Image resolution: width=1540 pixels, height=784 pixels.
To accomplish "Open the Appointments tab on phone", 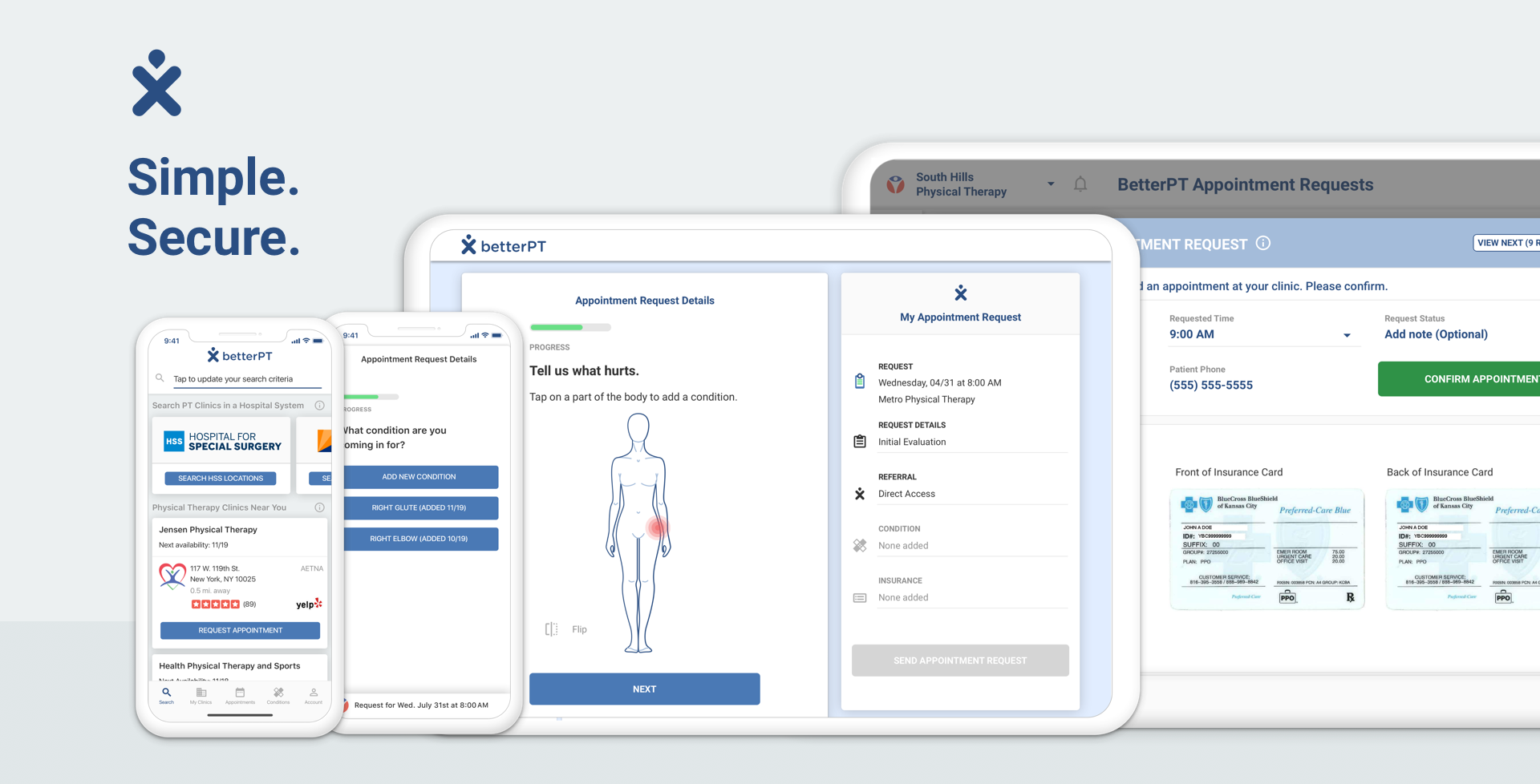I will tap(240, 695).
